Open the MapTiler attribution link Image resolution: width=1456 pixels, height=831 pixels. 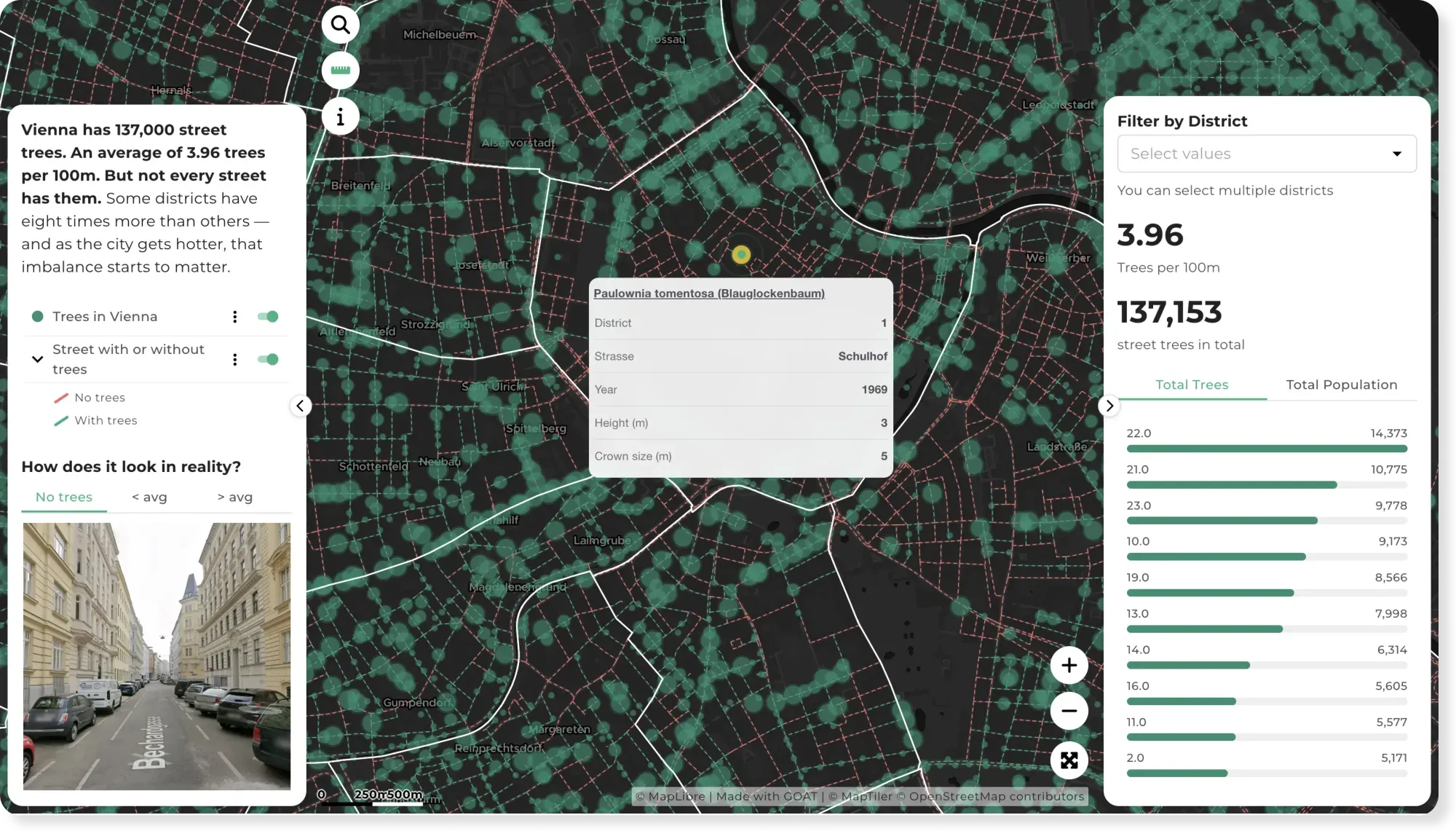(866, 796)
